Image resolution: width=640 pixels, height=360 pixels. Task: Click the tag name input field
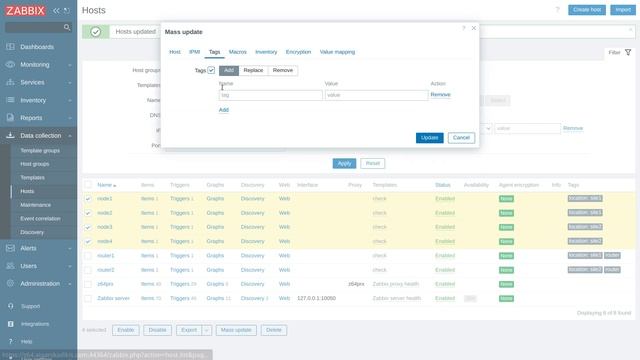tap(271, 95)
